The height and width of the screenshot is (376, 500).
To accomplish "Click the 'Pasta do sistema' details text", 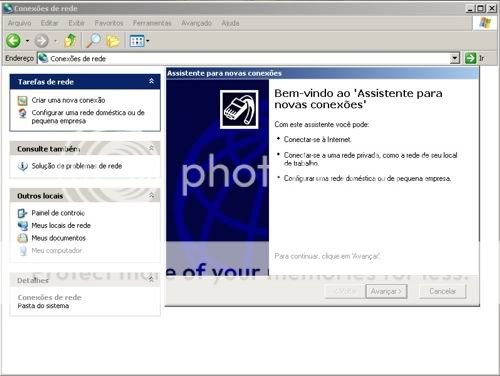I will (x=43, y=306).
